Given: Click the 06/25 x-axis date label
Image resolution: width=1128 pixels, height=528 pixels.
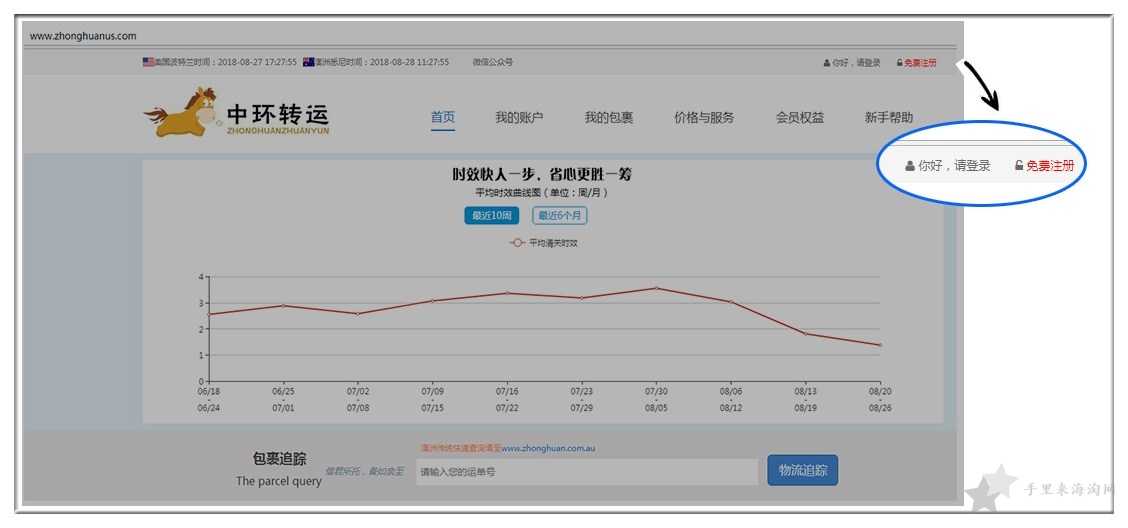Looking at the screenshot, I should pyautogui.click(x=283, y=392).
